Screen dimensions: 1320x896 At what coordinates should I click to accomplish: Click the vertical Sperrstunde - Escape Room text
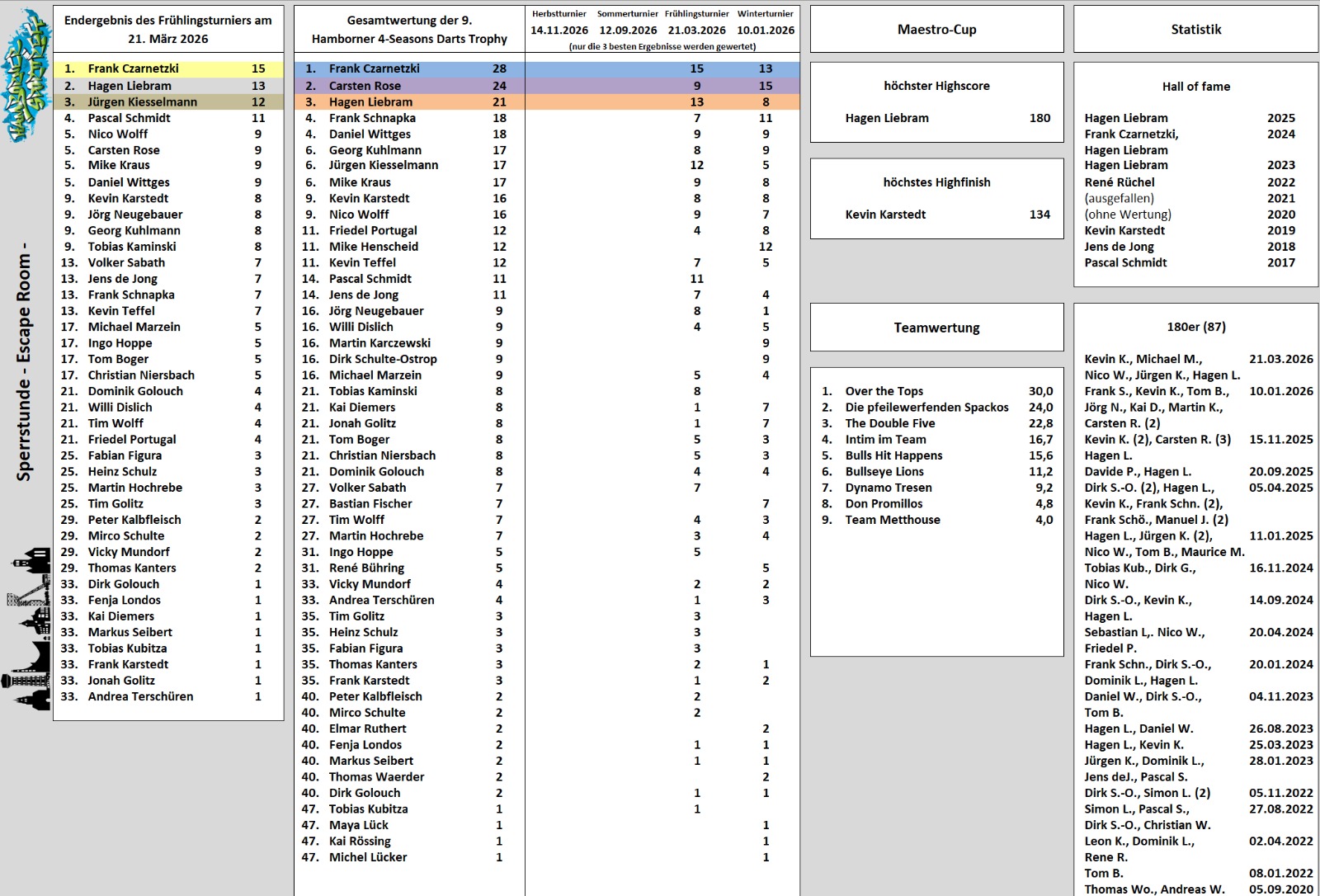[24, 363]
